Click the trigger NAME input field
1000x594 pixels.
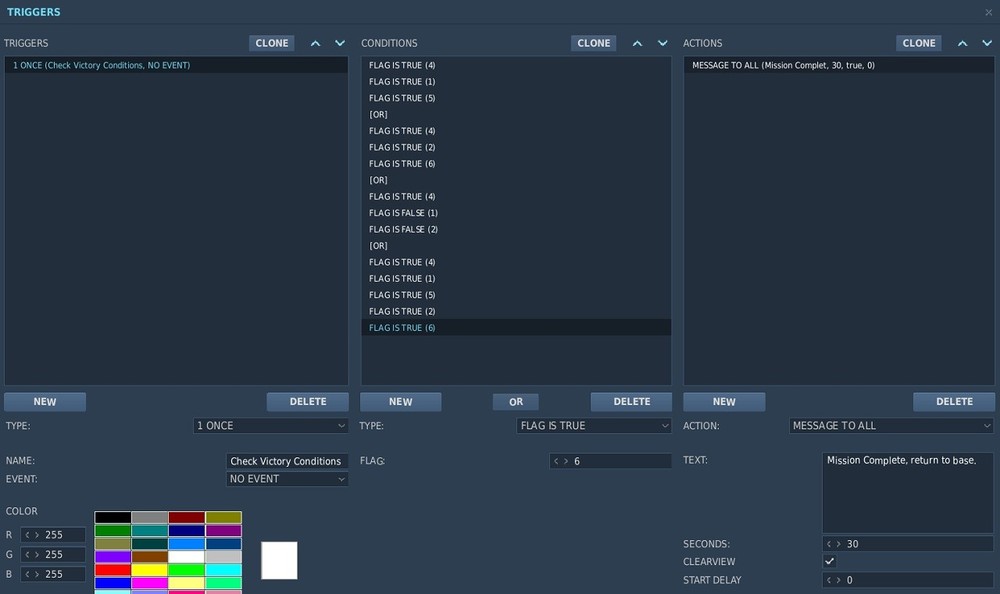tap(287, 461)
